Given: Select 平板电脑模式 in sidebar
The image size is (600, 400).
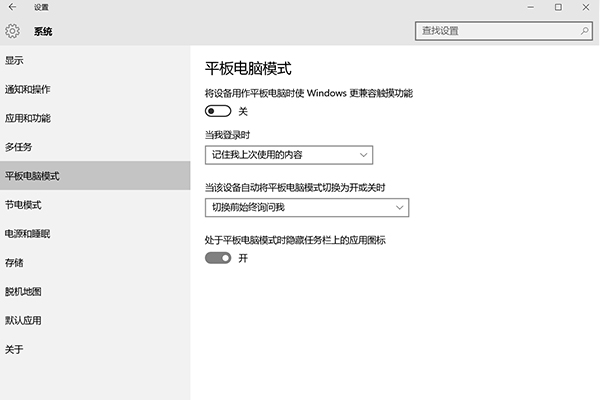Looking at the screenshot, I should [x=95, y=176].
